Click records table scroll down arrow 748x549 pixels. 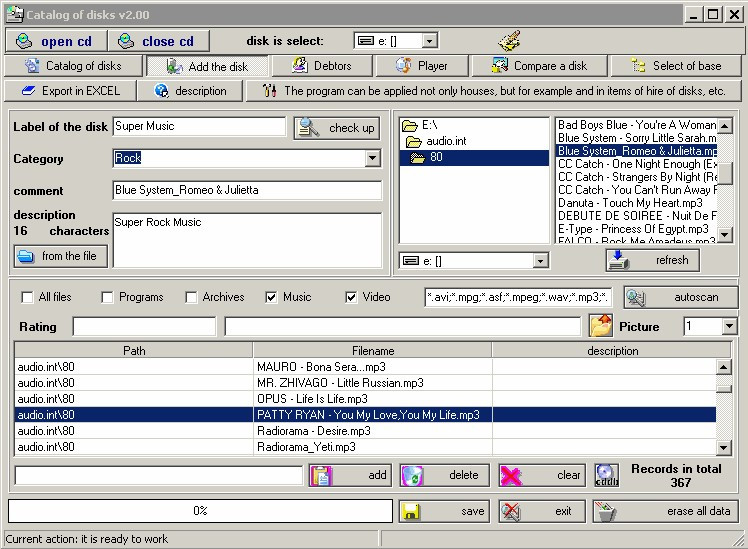[724, 447]
